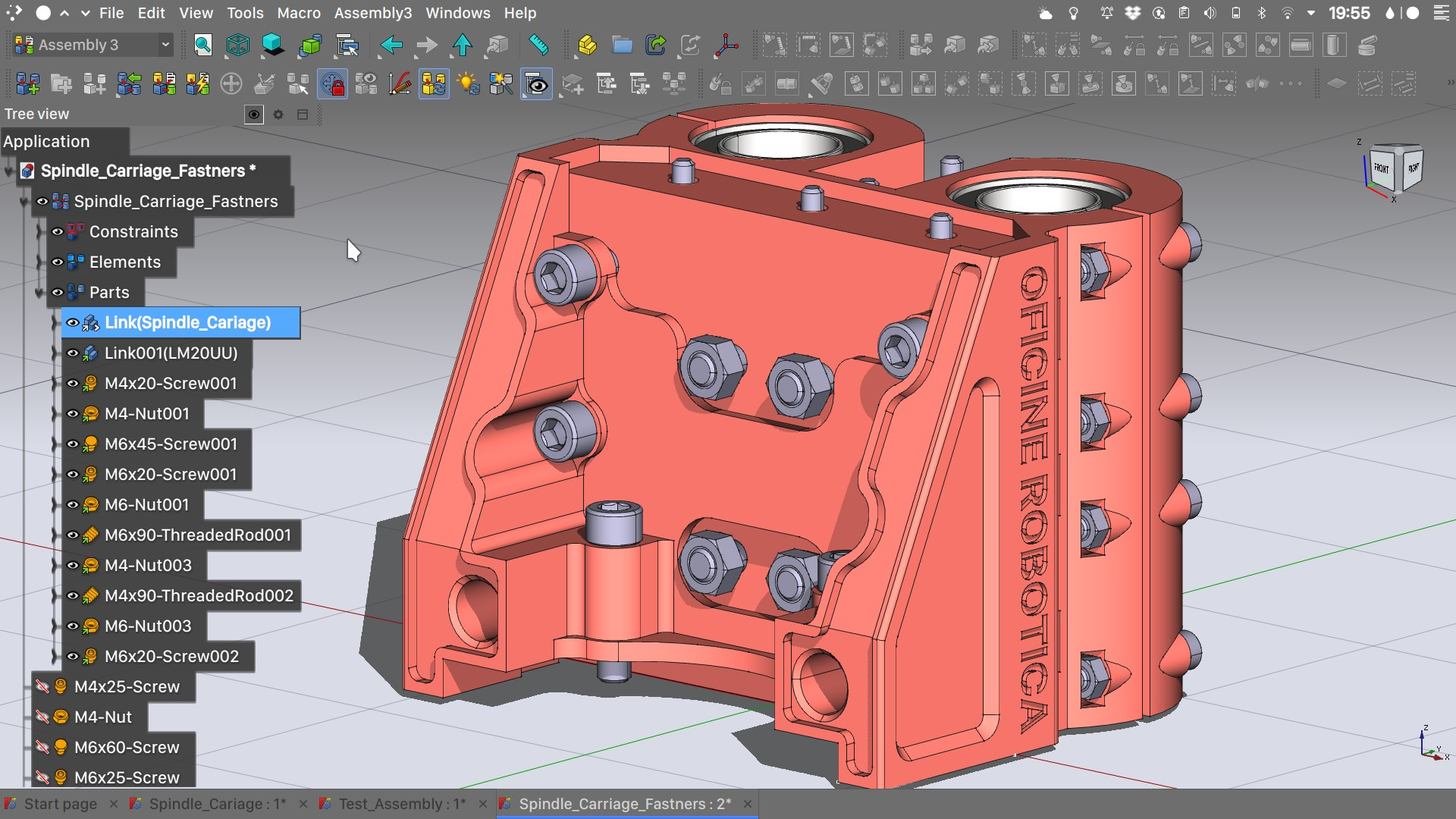
Task: Open the Macro menu
Action: (298, 13)
